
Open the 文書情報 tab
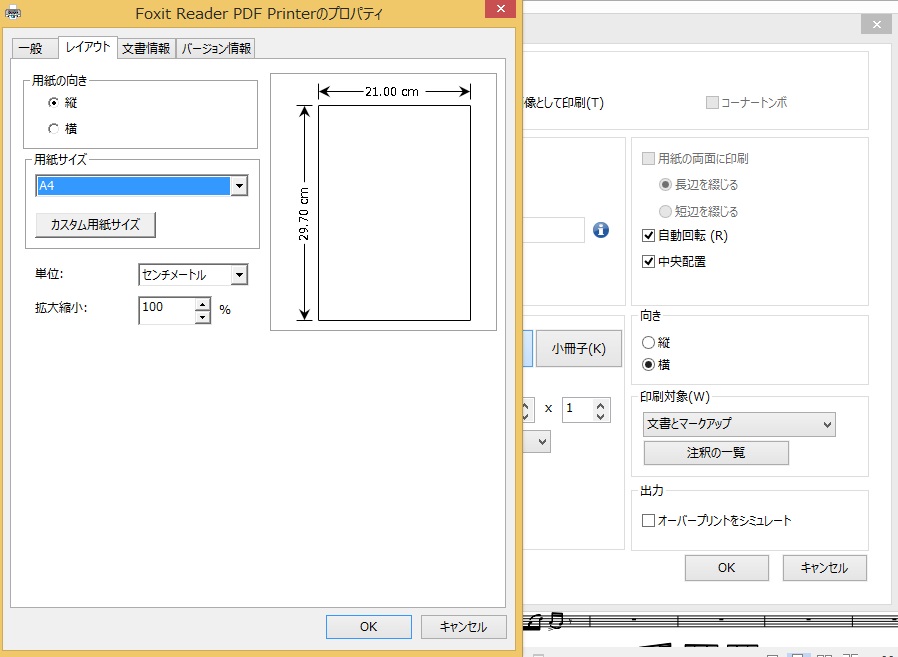point(146,49)
